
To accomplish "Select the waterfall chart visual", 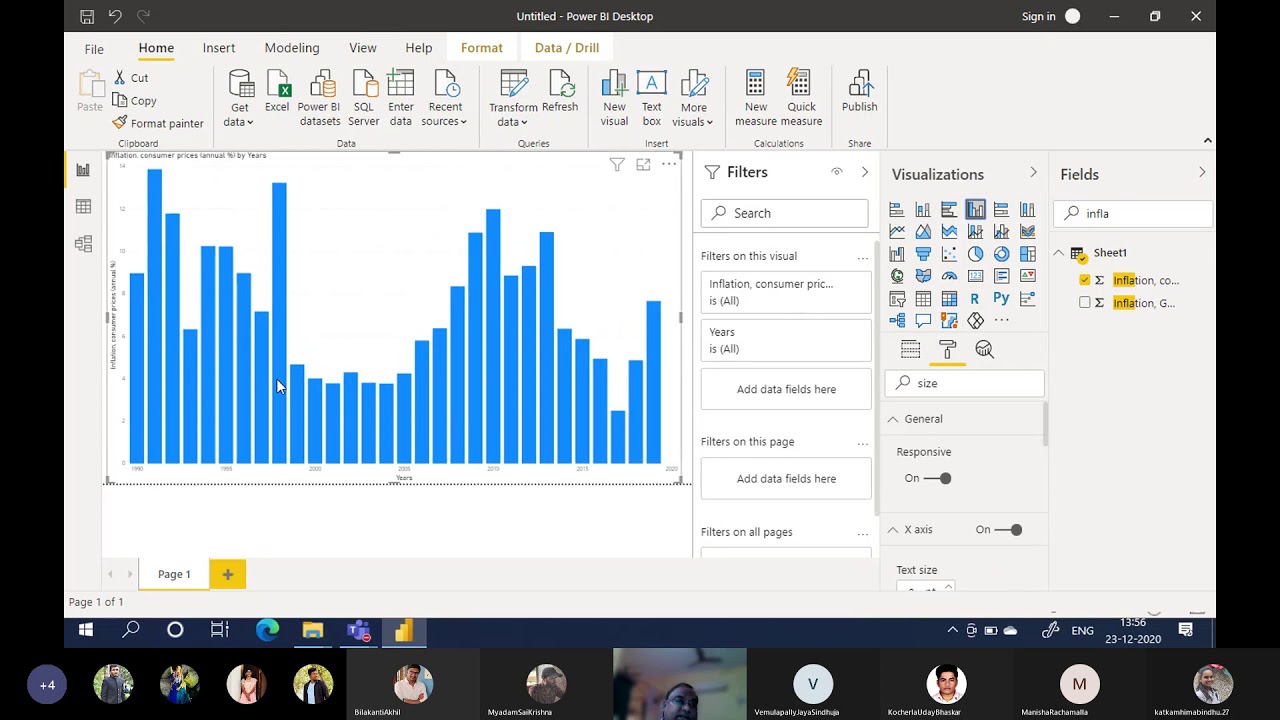I will [x=897, y=254].
